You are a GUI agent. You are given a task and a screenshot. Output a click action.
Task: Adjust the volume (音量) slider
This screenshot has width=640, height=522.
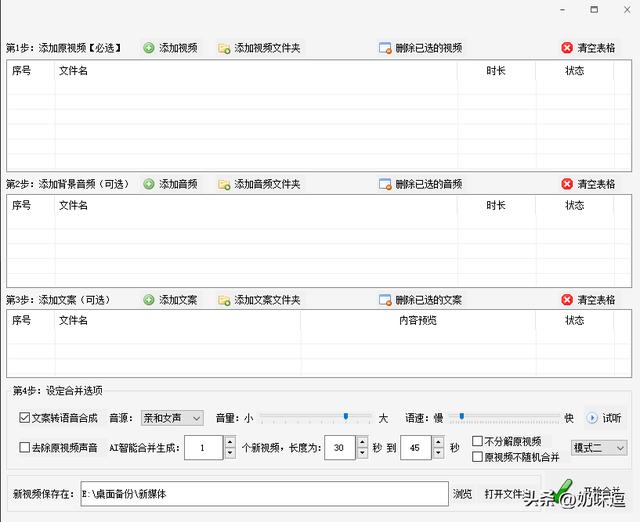(x=346, y=416)
